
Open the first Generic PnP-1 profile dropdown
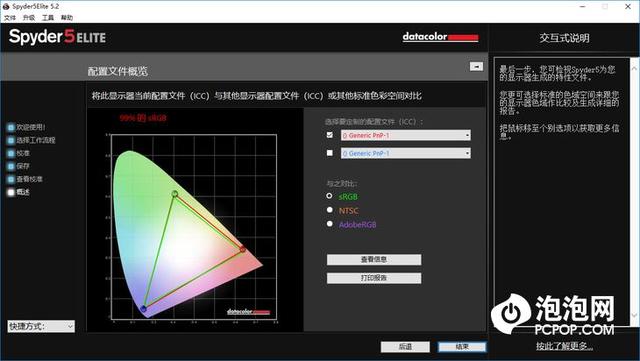point(406,135)
